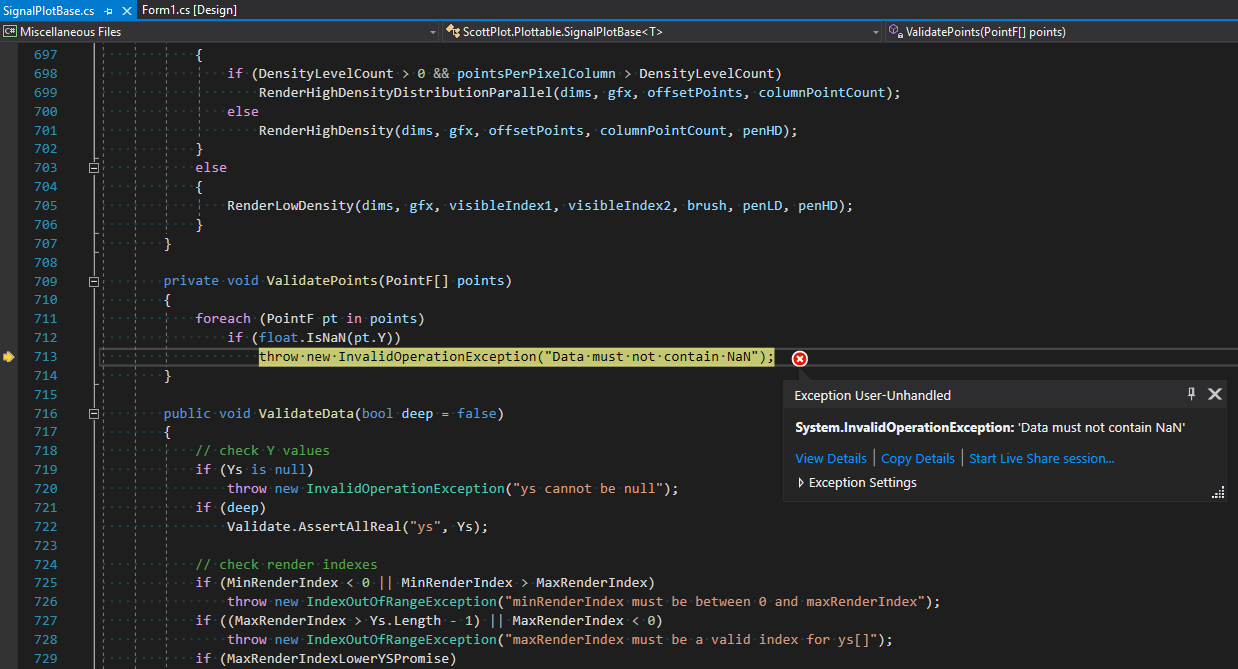Viewport: 1238px width, 669px height.
Task: Click the "if (Ys is null)" line
Action: [254, 470]
